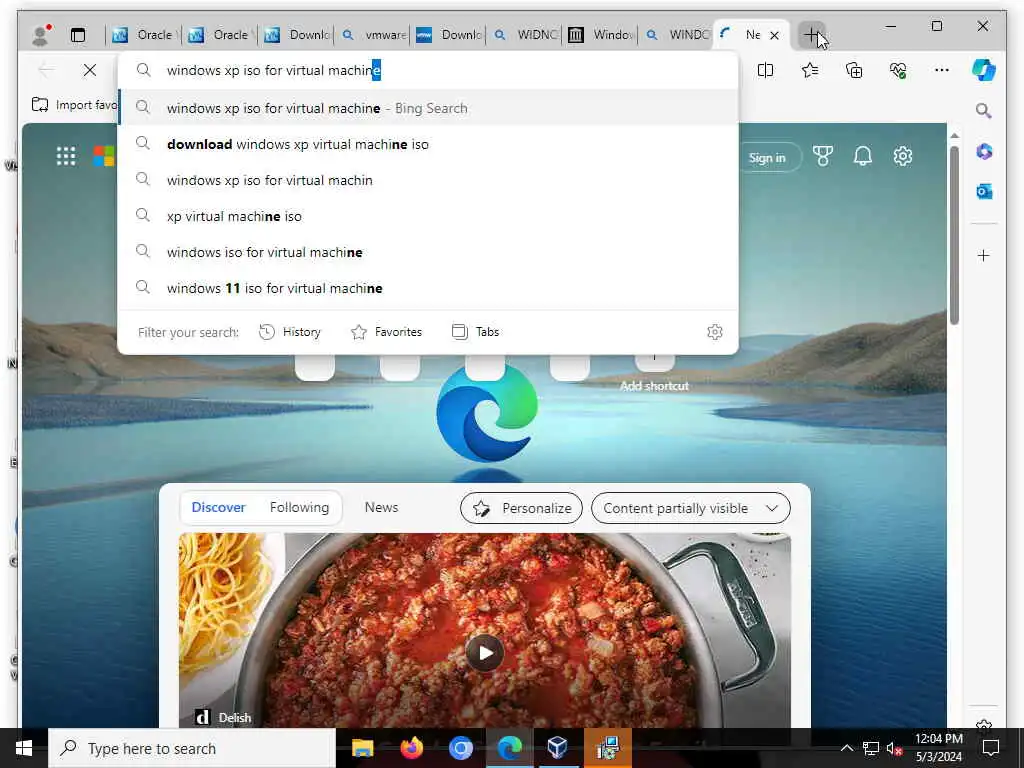Select 'windows xp iso for virtual machin' suggestion

point(428,180)
